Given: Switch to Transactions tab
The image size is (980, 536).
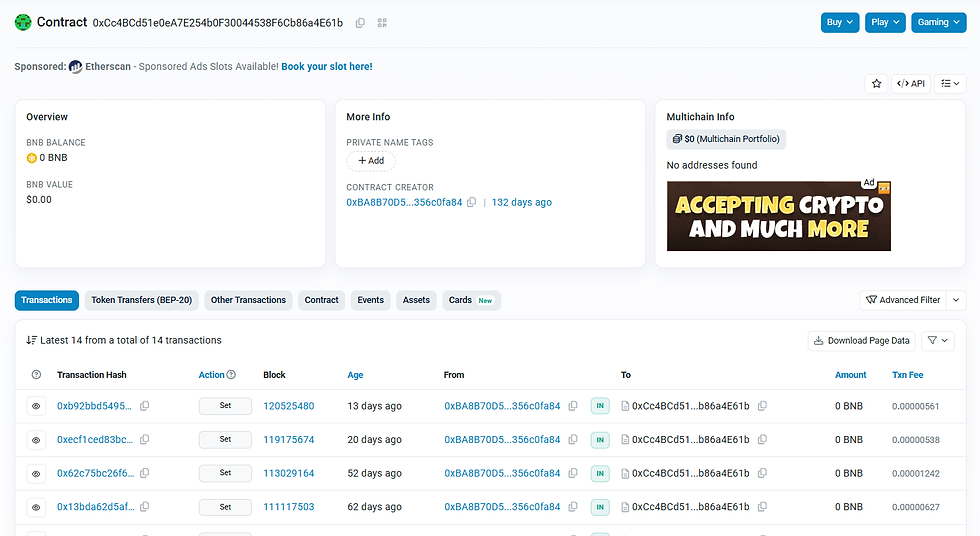Looking at the screenshot, I should click(47, 300).
